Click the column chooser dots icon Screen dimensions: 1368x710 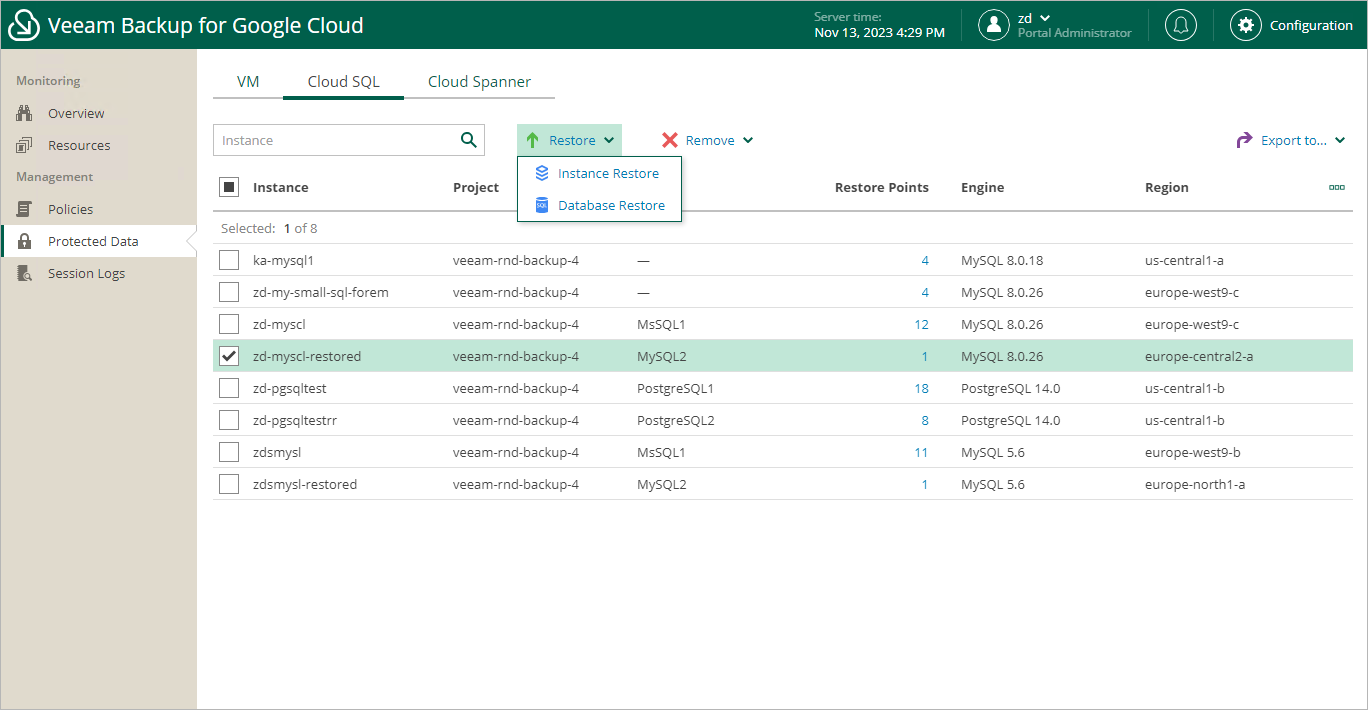1336,187
